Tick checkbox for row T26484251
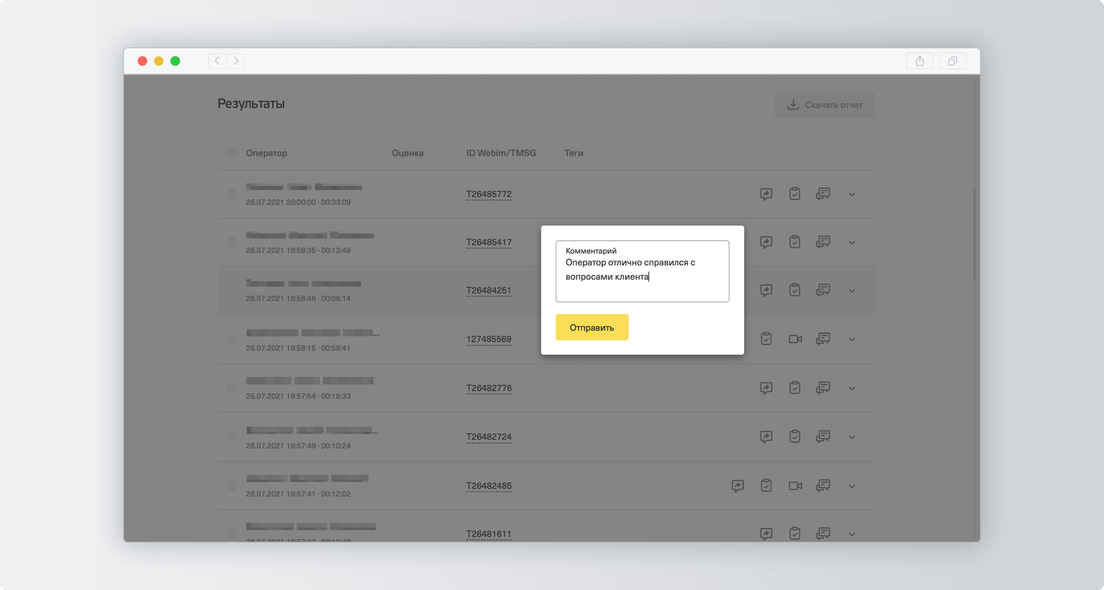 (x=232, y=289)
